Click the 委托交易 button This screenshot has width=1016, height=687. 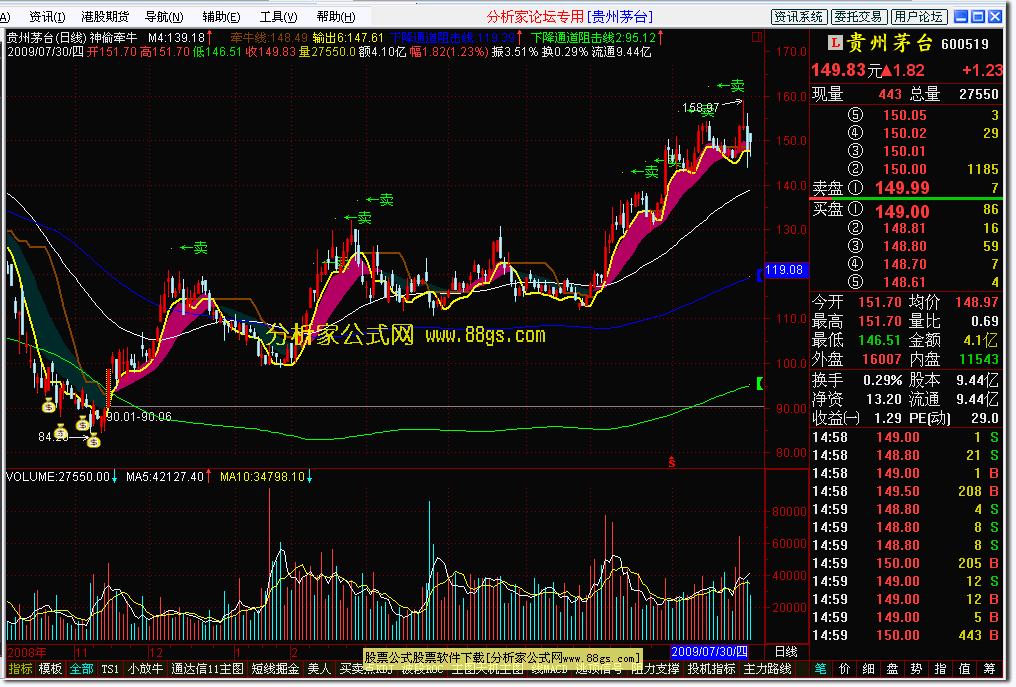click(x=857, y=17)
